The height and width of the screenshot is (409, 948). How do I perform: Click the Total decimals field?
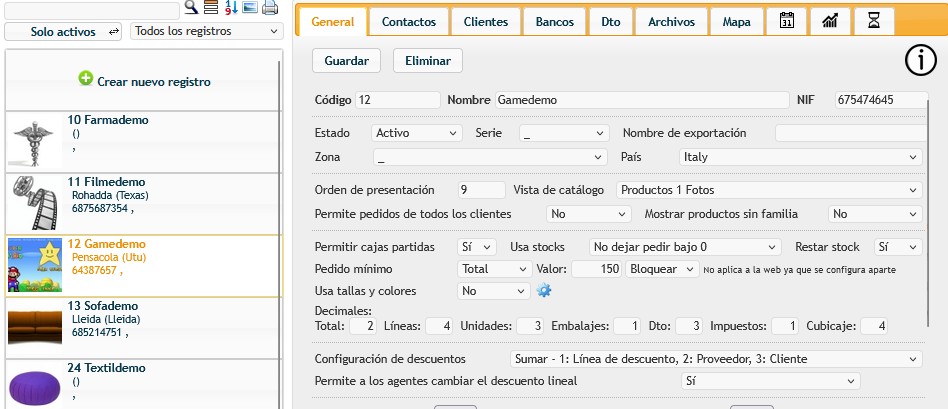tap(363, 326)
